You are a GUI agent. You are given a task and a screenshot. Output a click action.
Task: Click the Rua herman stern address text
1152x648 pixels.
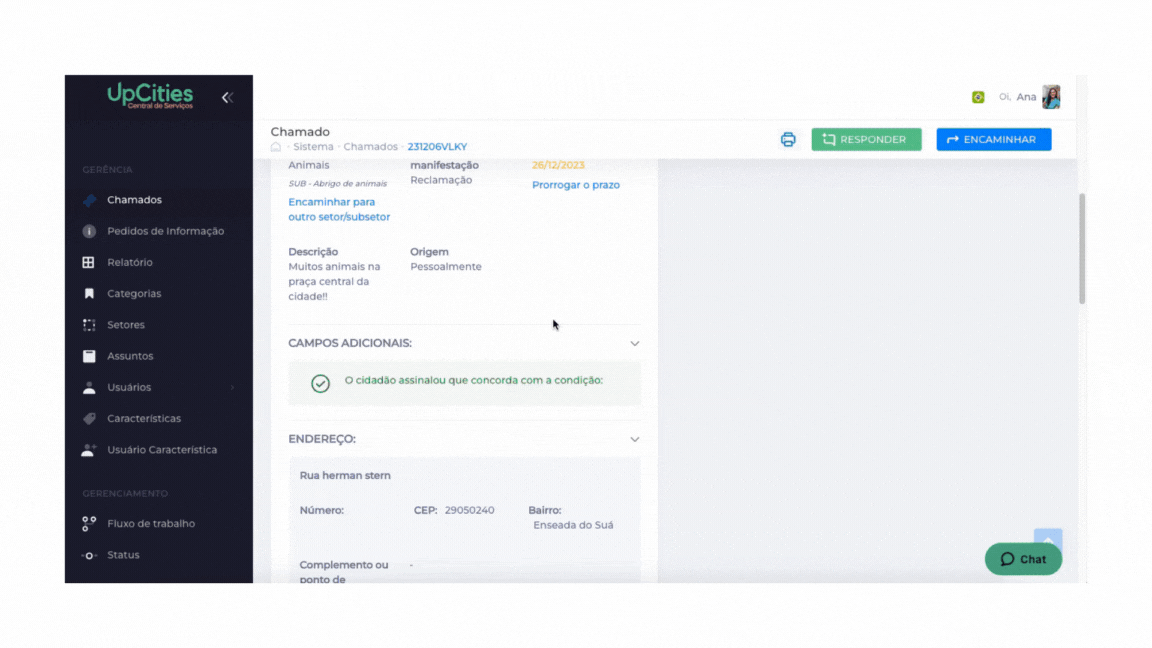pyautogui.click(x=345, y=475)
